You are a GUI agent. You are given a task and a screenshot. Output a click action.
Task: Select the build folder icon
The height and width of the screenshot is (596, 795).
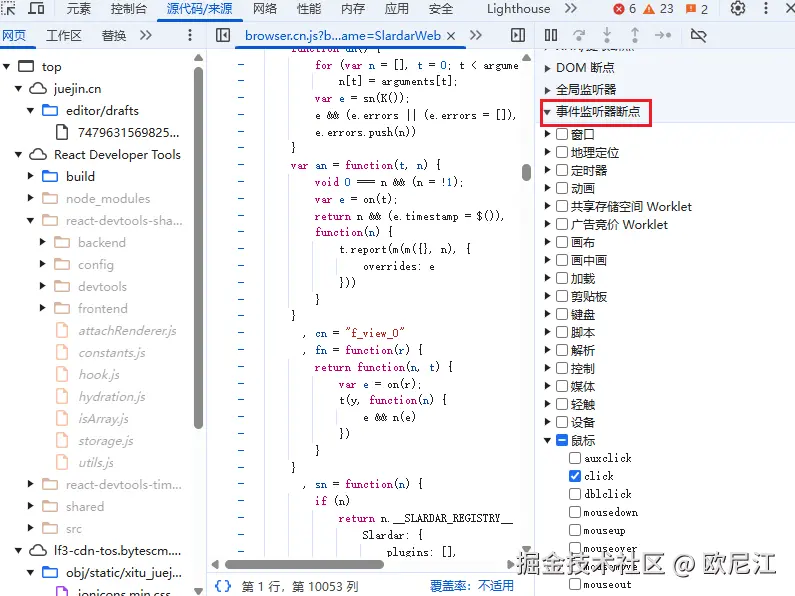click(x=50, y=176)
